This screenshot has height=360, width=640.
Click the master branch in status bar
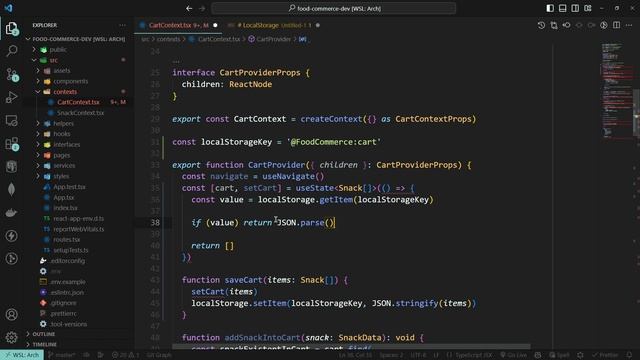pos(62,355)
